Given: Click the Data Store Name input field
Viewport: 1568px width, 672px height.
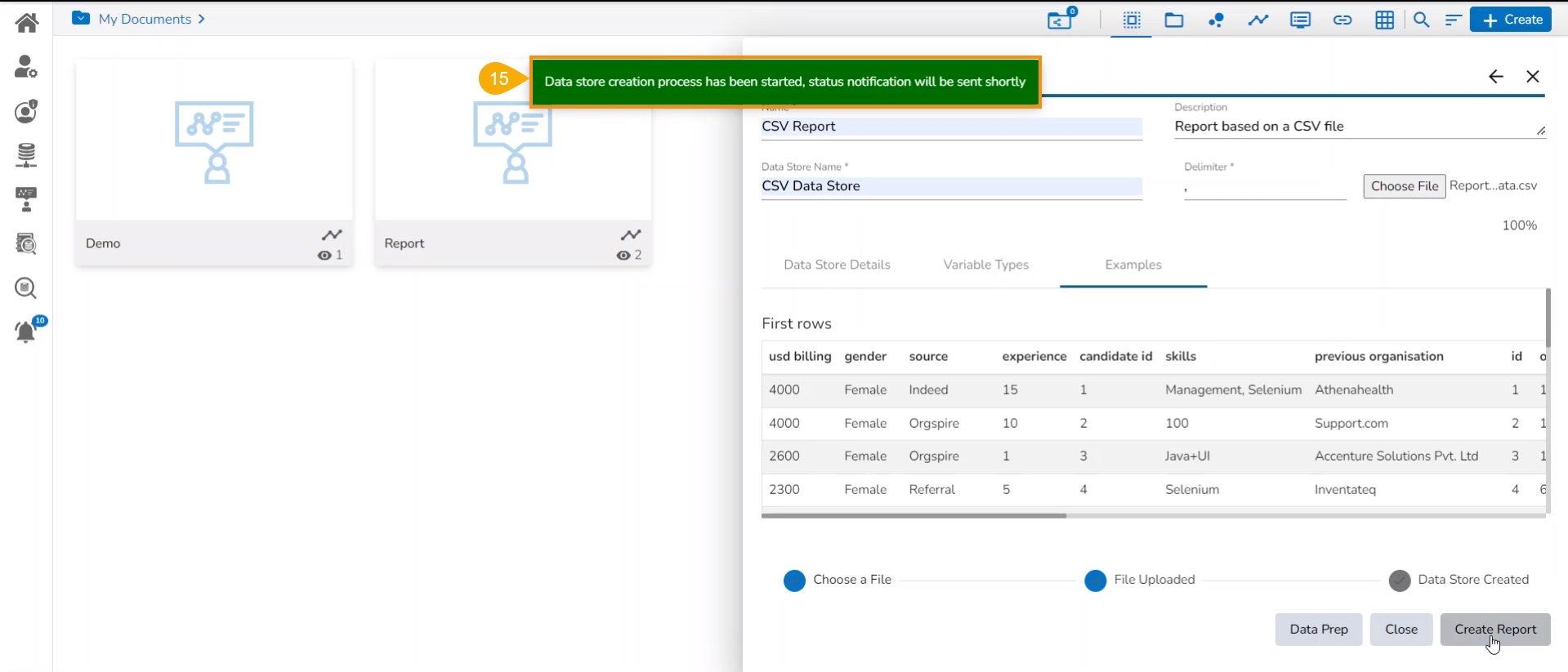Looking at the screenshot, I should point(951,186).
